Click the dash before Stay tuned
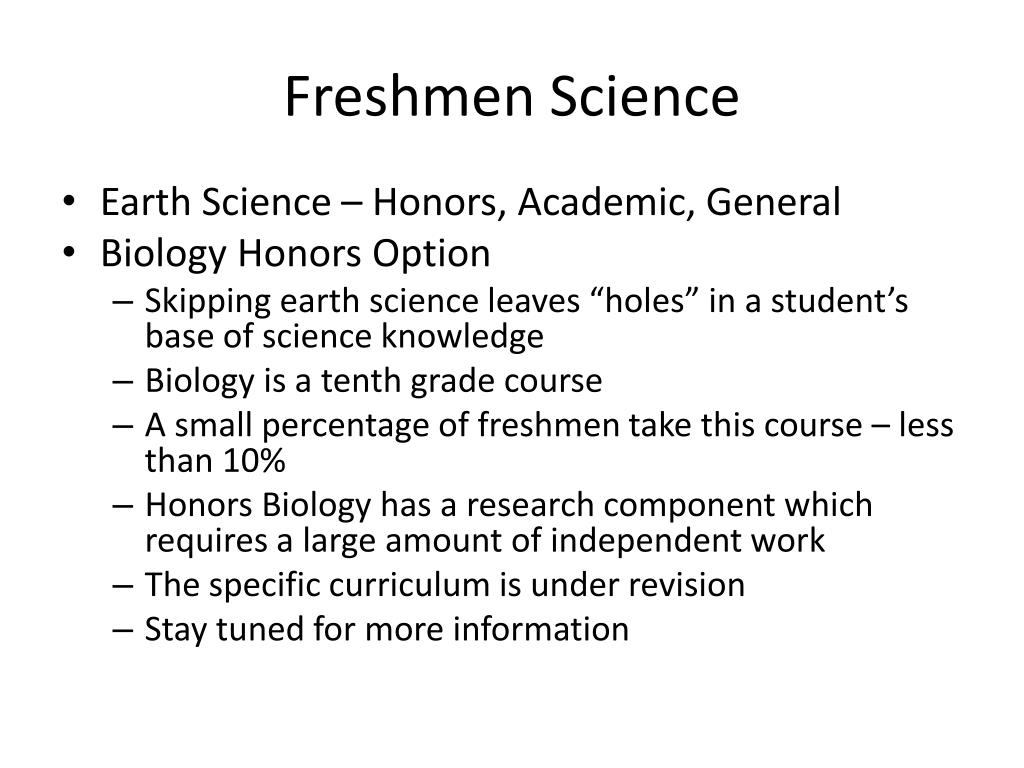1024x768 pixels. tap(122, 630)
